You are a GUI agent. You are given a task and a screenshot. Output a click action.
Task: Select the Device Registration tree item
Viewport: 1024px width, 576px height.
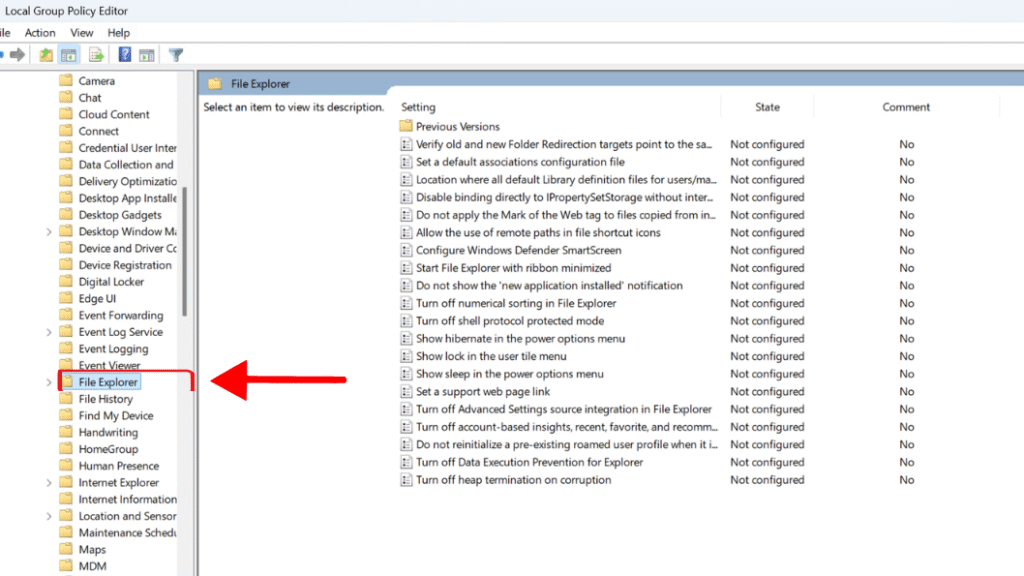[x=125, y=265]
